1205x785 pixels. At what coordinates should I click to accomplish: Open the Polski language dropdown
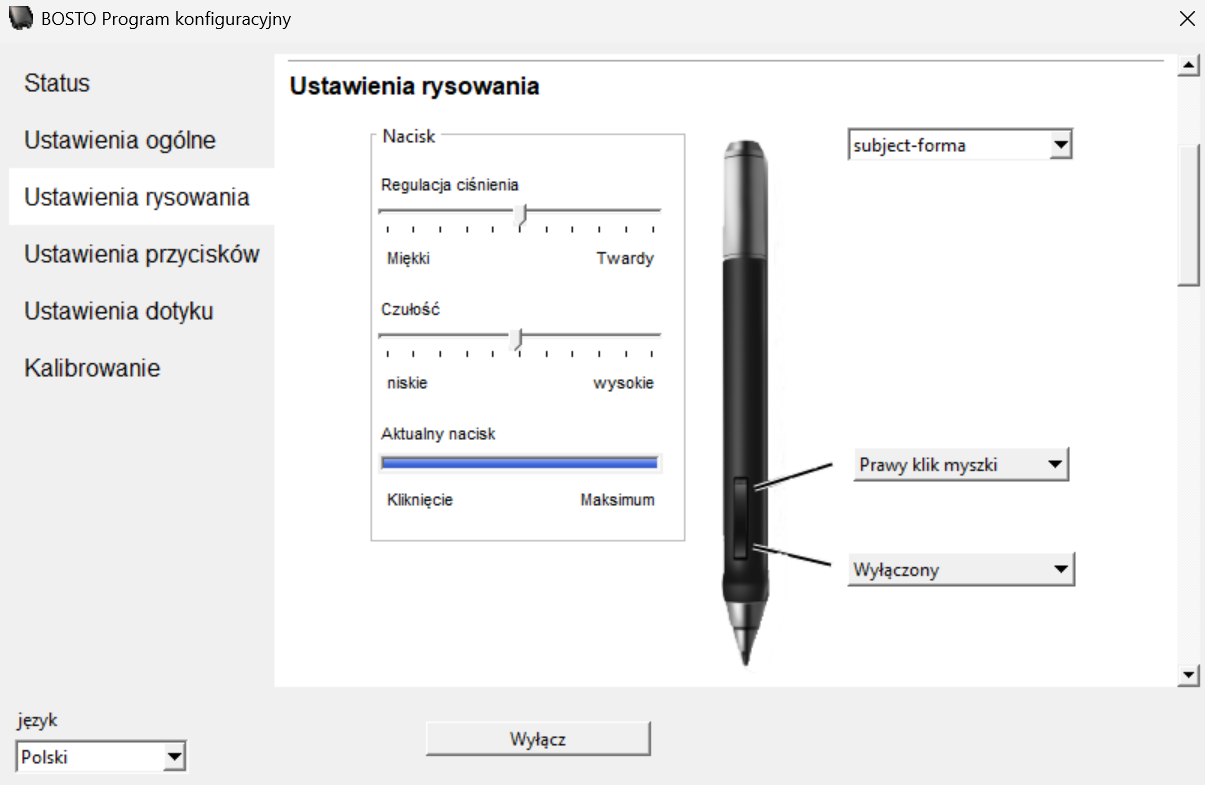(101, 757)
